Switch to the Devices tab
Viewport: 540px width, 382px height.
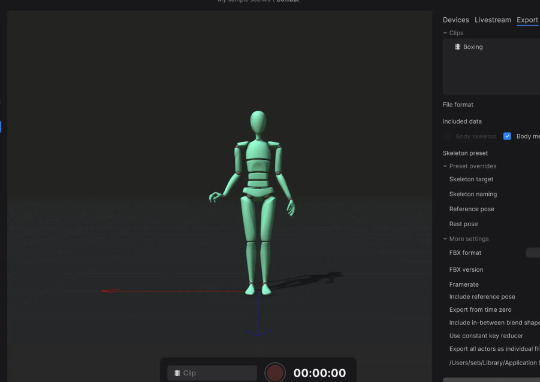(456, 20)
